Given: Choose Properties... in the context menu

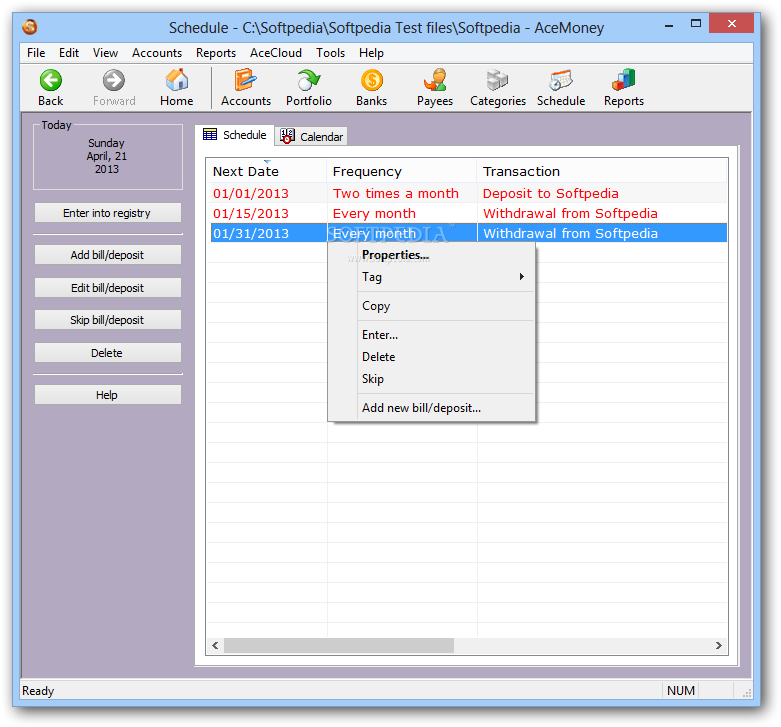Looking at the screenshot, I should (395, 255).
